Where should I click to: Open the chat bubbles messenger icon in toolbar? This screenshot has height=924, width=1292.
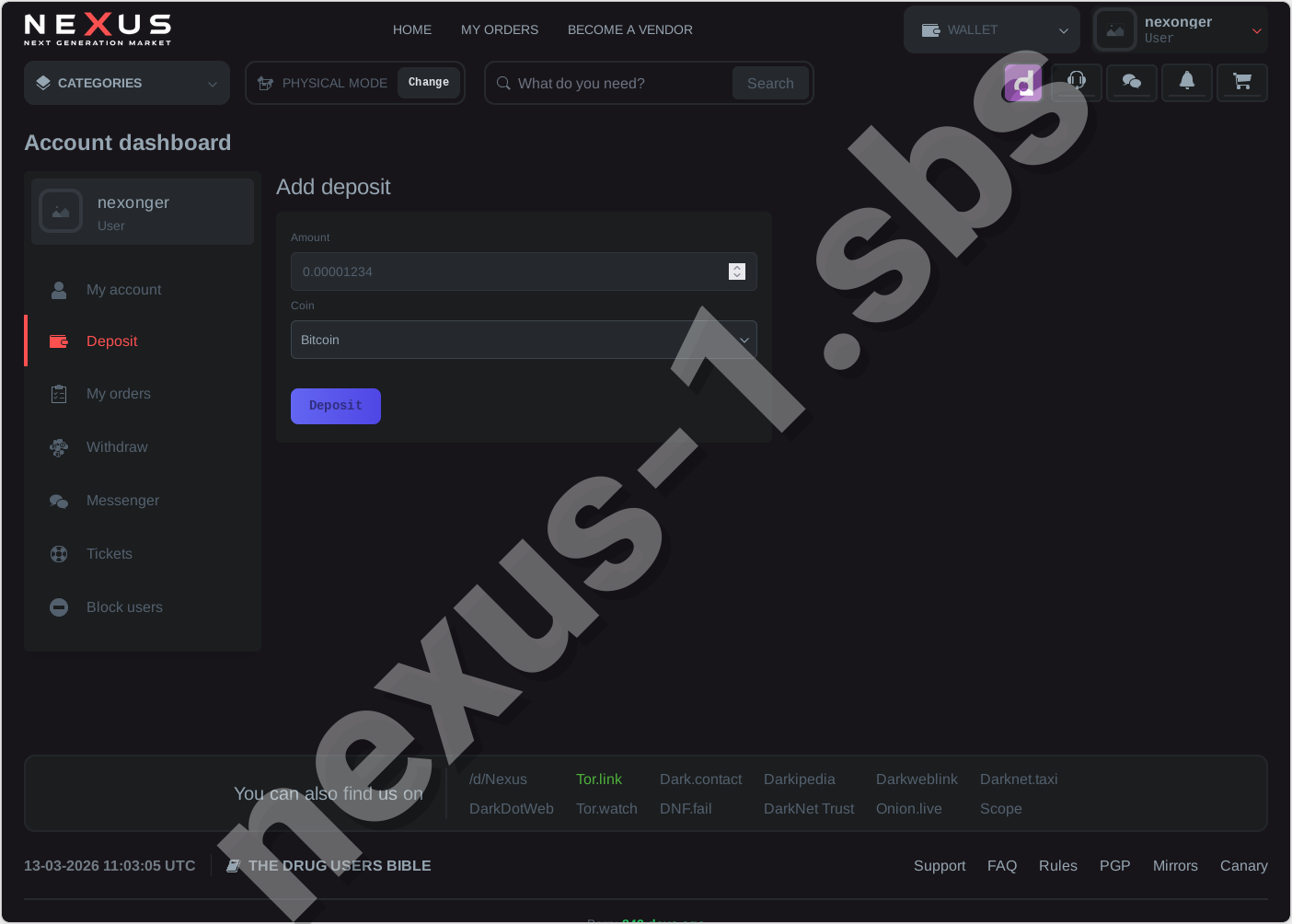point(1132,82)
